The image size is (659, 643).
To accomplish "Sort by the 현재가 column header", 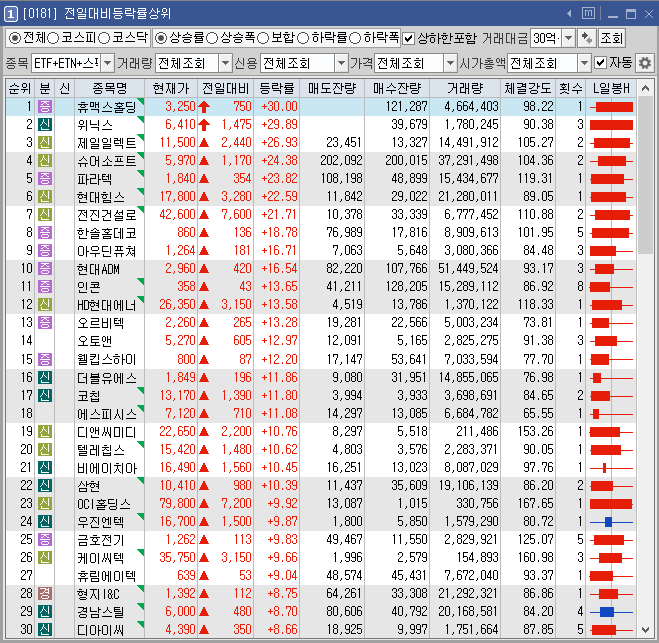I will click(171, 88).
